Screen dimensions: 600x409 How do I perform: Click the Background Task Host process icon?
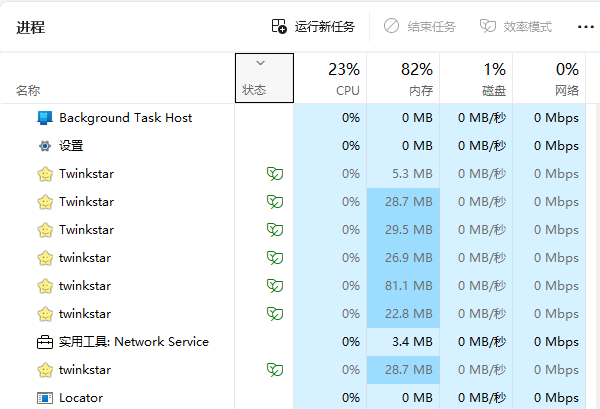(45, 118)
